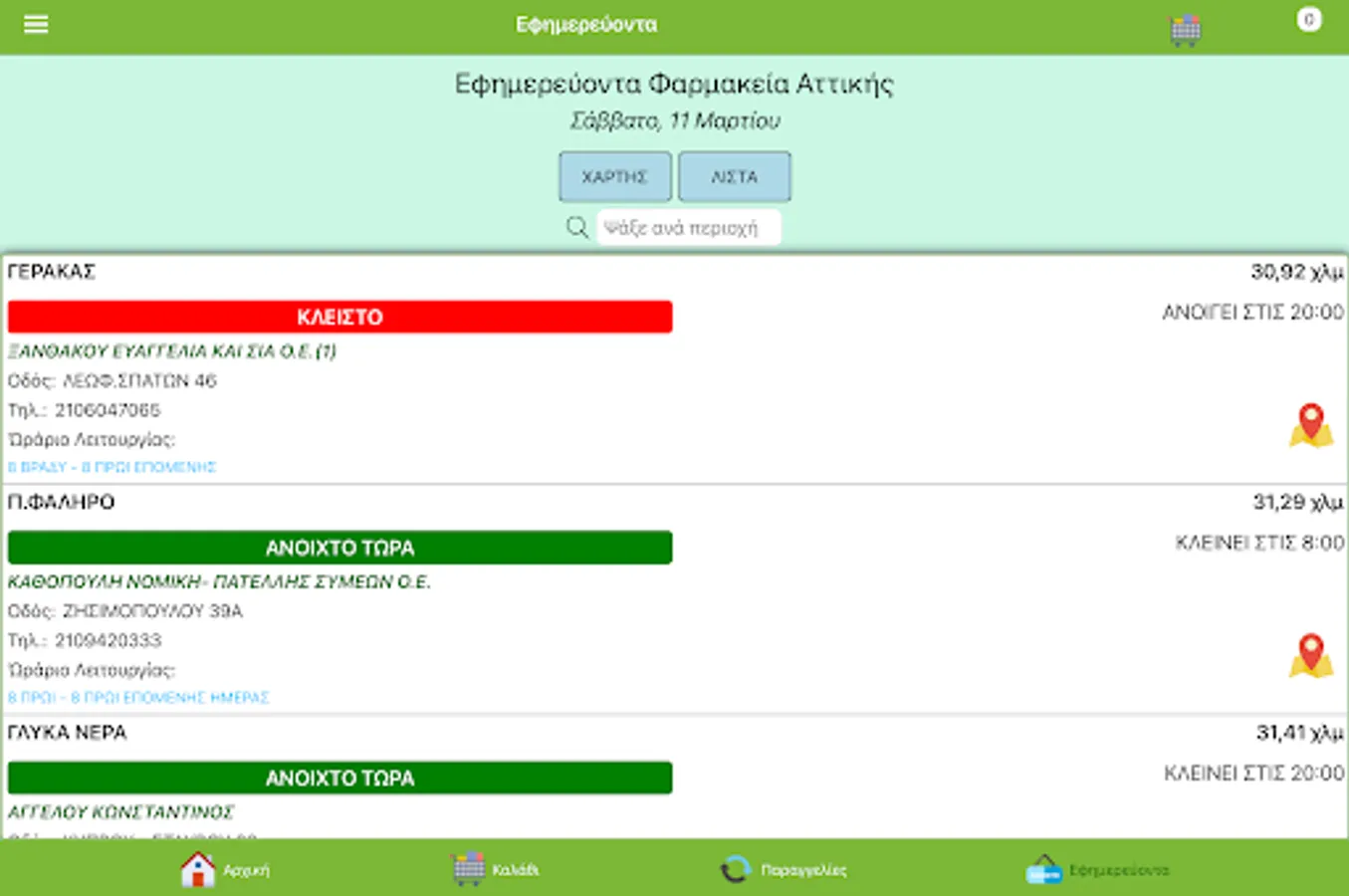Image resolution: width=1349 pixels, height=896 pixels.
Task: Click ΑΝΟΙΓΕΙ ΣΤΙΣ 20:00 text
Action: [1253, 313]
